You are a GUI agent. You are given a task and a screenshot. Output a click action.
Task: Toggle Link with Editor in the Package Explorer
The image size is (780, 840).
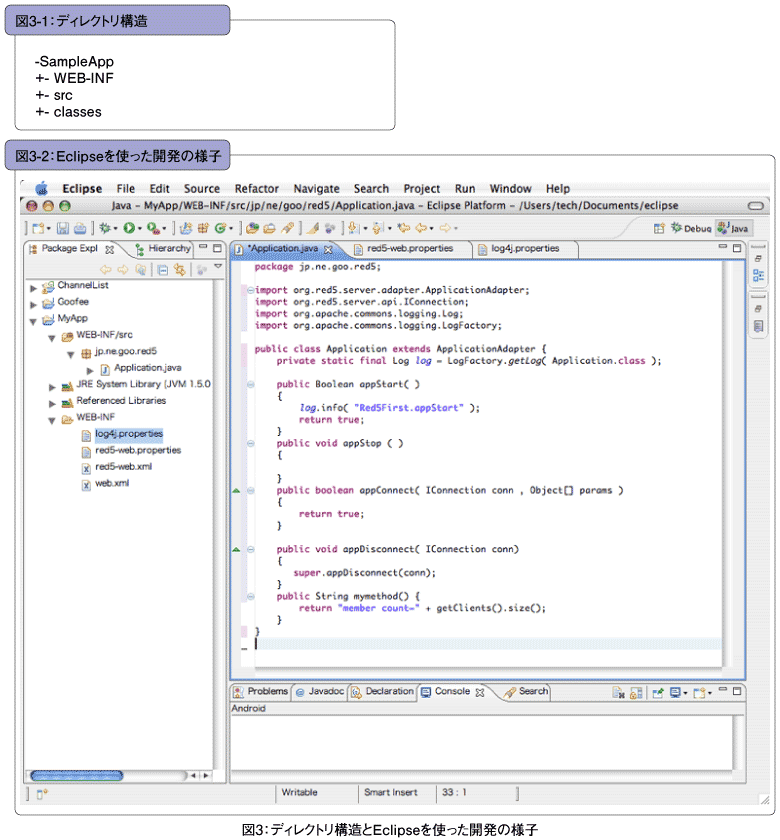pos(179,270)
